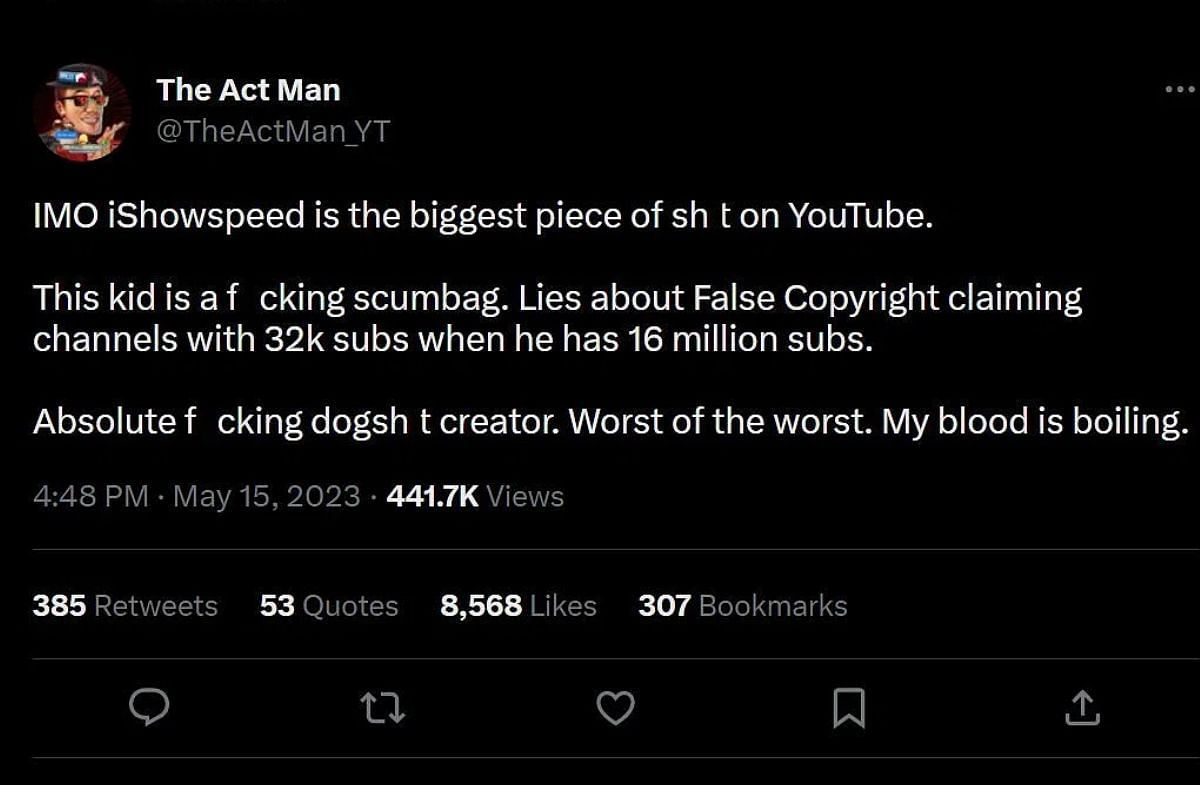Open the three-dot more options menu
This screenshot has height=785, width=1200.
(1180, 90)
